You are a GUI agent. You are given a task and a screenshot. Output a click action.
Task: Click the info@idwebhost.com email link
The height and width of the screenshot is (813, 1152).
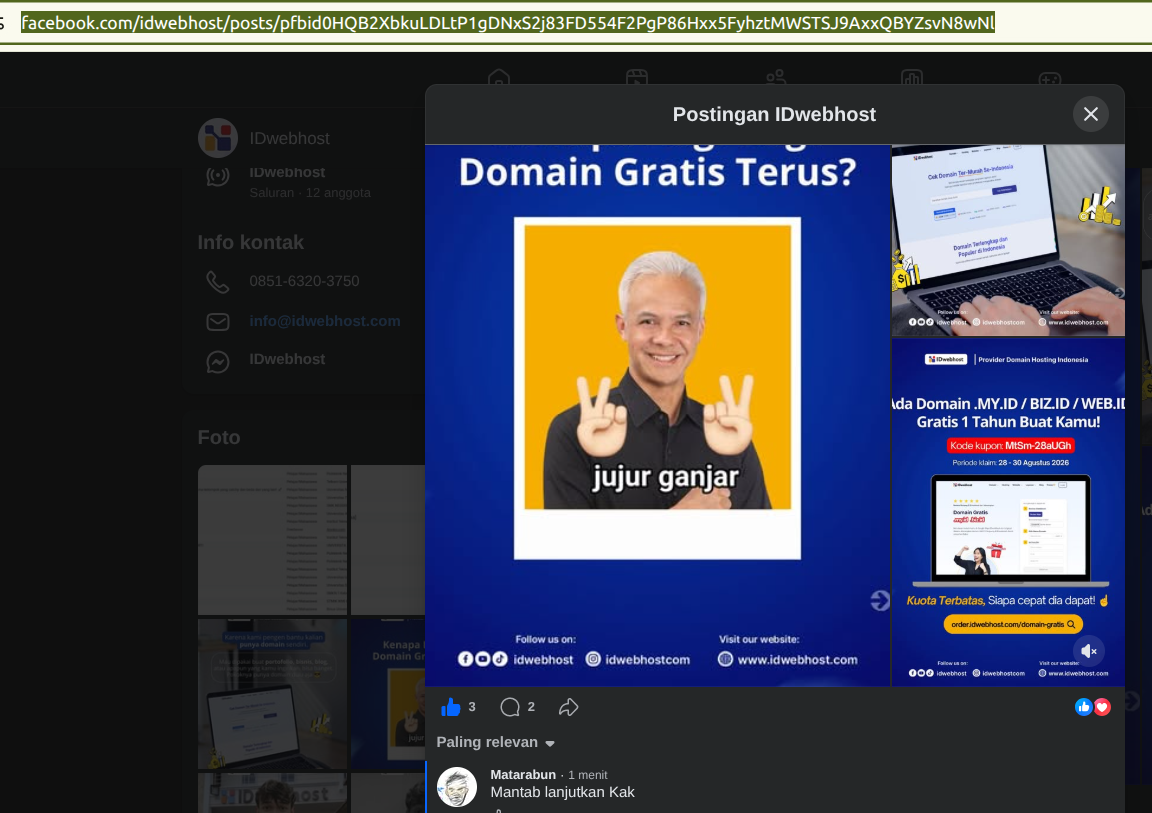tap(325, 321)
